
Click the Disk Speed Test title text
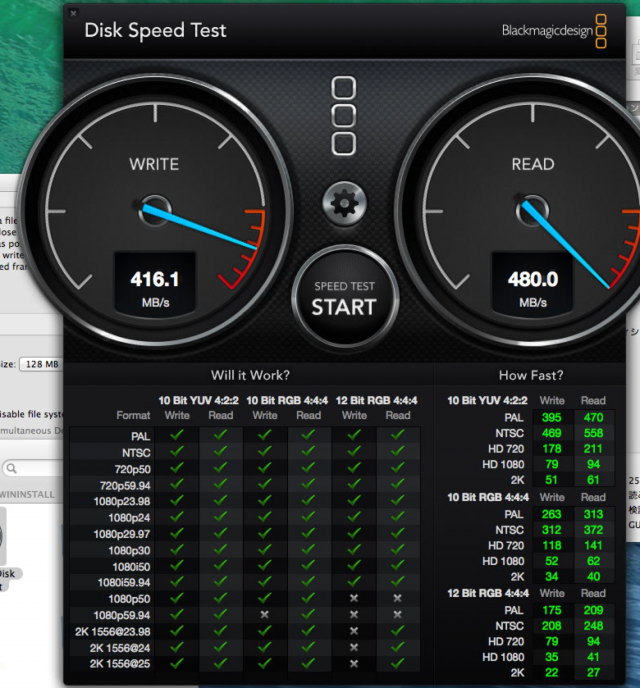155,30
